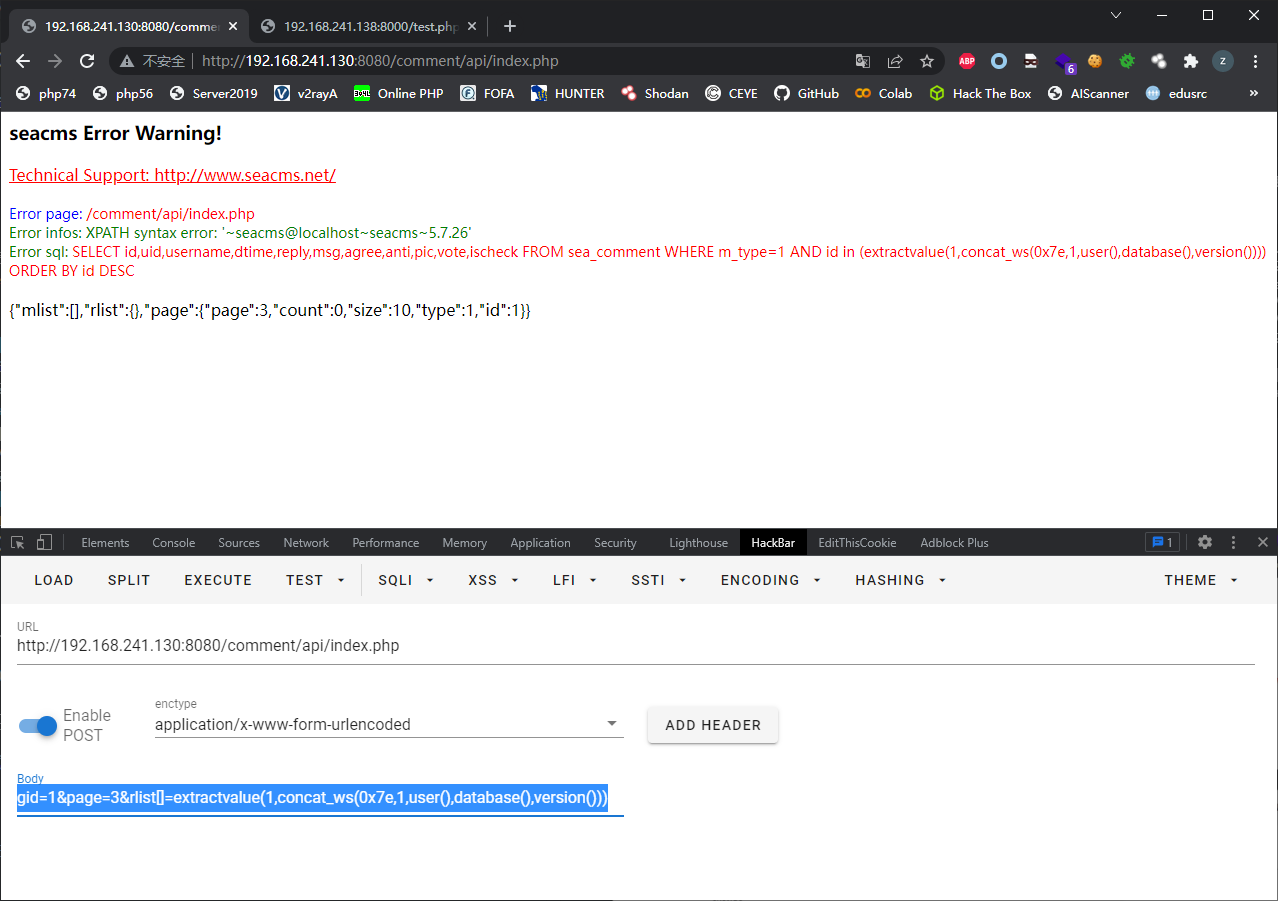Open the Memory DevTools tab
The width and height of the screenshot is (1278, 901).
(464, 542)
